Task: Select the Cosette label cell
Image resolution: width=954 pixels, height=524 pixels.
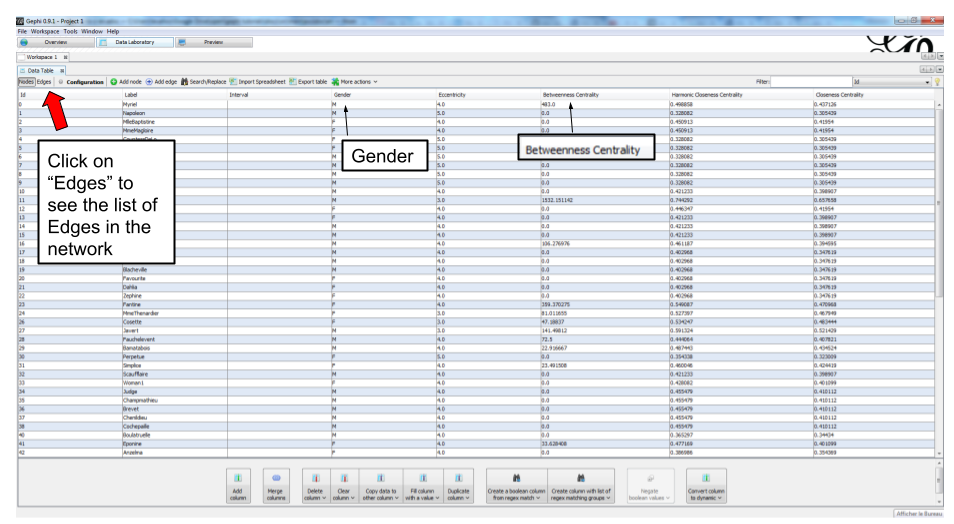Action: [x=175, y=322]
